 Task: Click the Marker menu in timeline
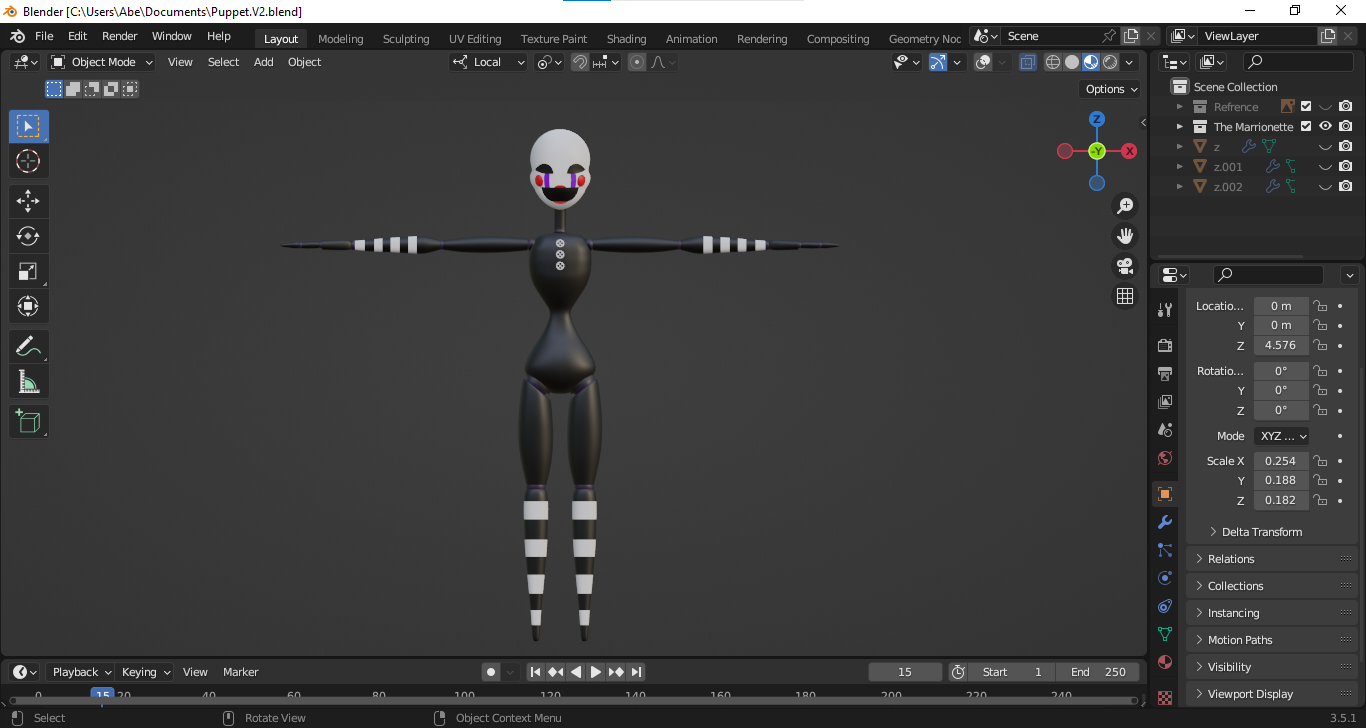(x=241, y=672)
